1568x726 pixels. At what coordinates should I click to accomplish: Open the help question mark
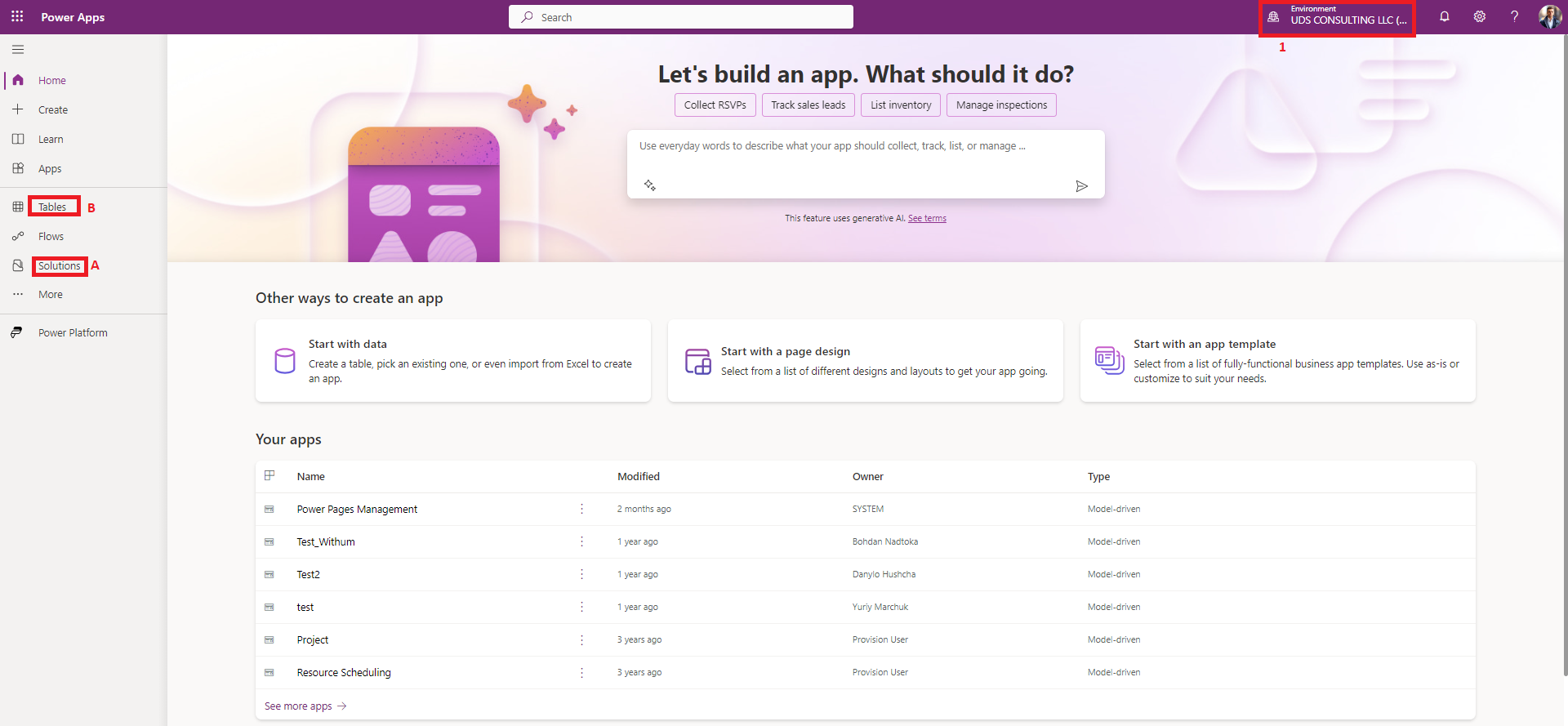tap(1515, 16)
